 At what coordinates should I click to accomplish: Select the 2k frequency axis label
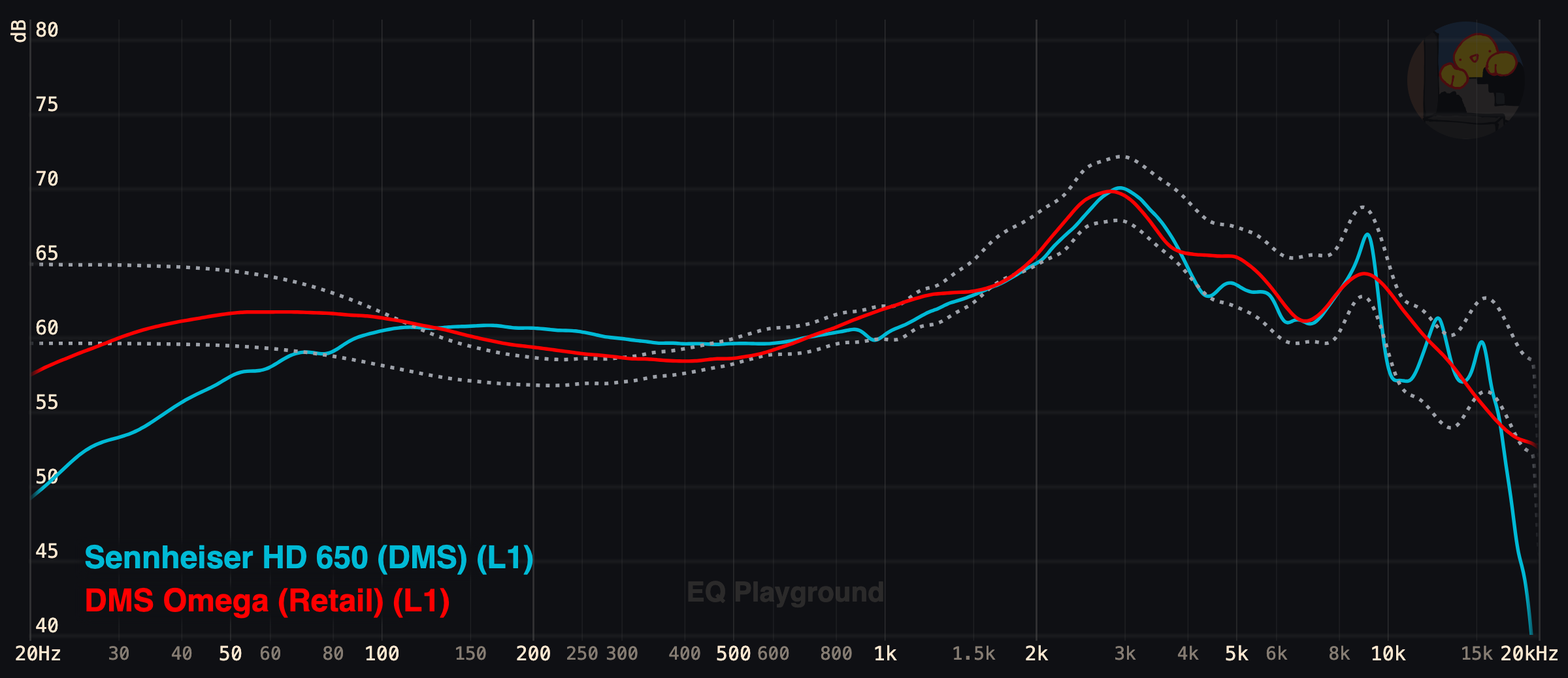1036,654
